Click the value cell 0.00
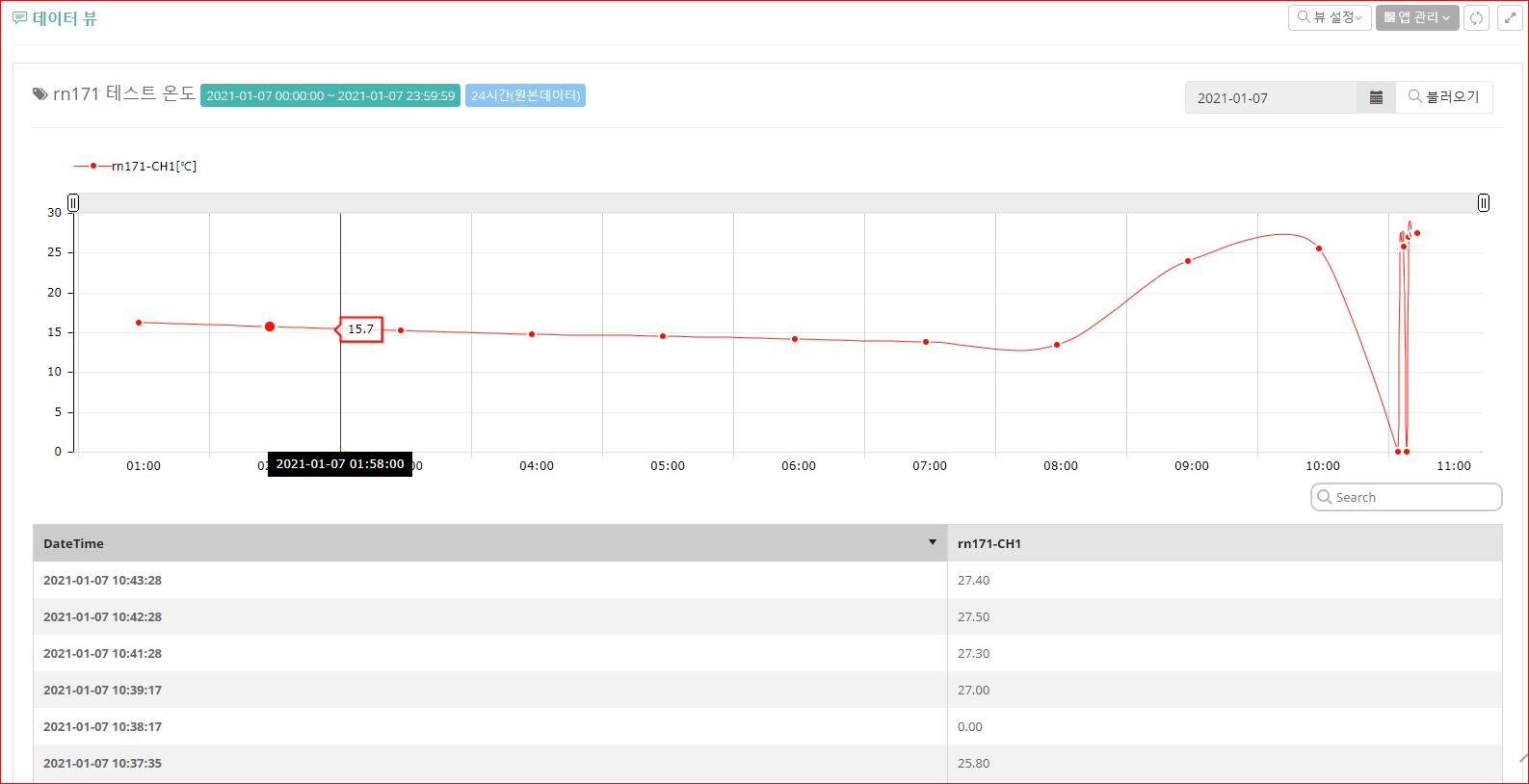 [1225, 726]
